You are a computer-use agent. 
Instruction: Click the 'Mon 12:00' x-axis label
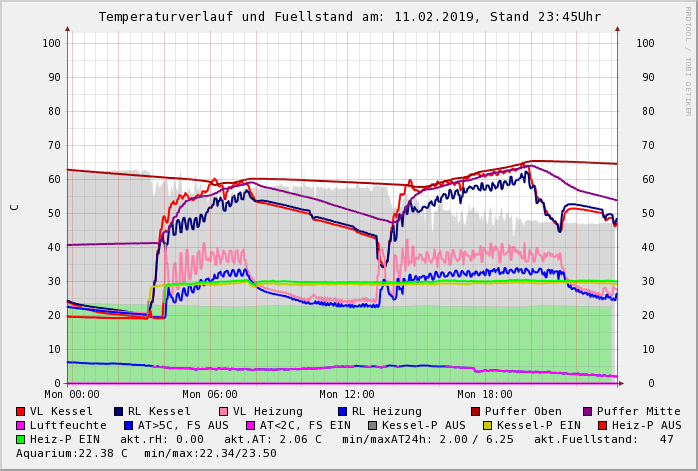(347, 394)
